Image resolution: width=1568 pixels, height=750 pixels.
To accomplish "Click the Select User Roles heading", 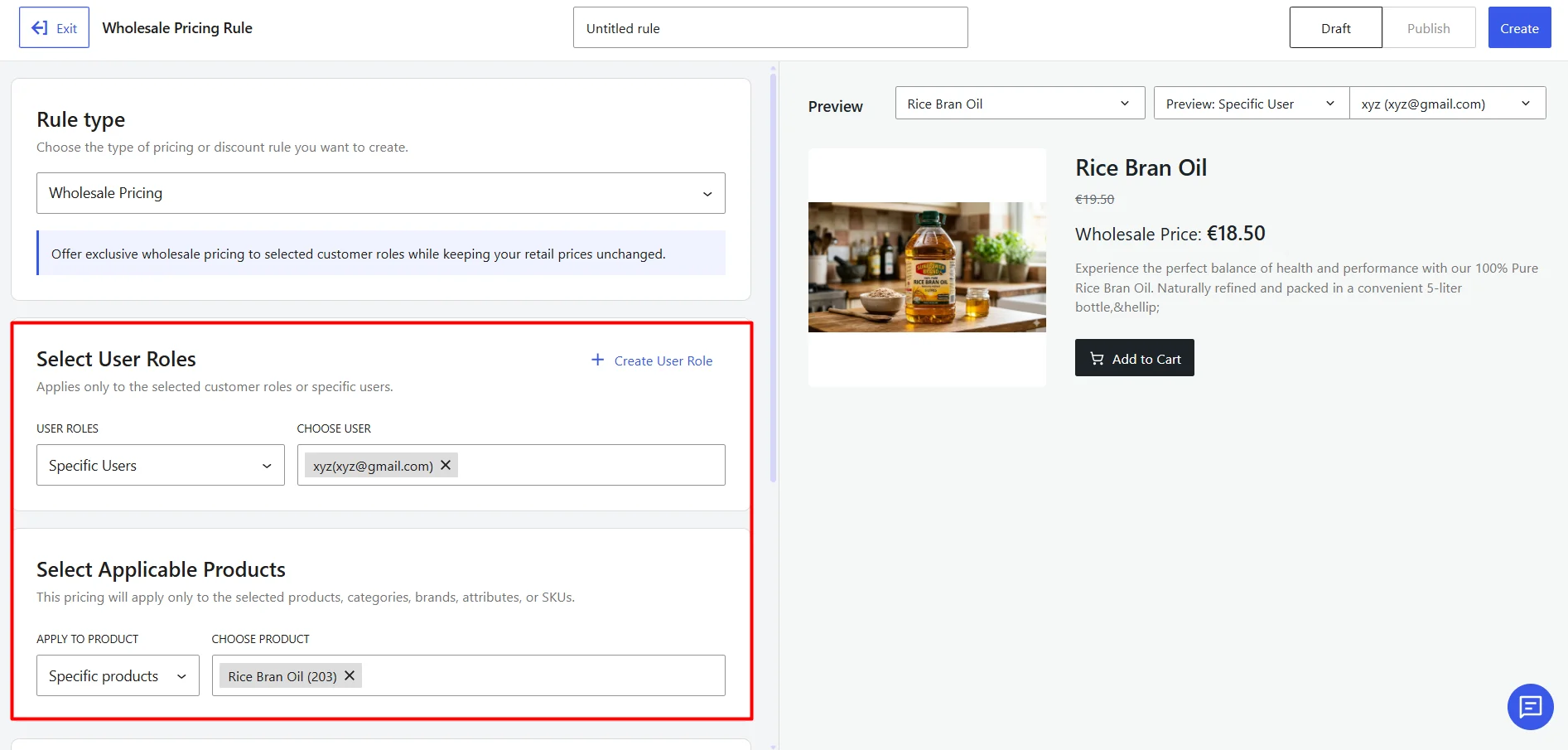I will pos(116,359).
